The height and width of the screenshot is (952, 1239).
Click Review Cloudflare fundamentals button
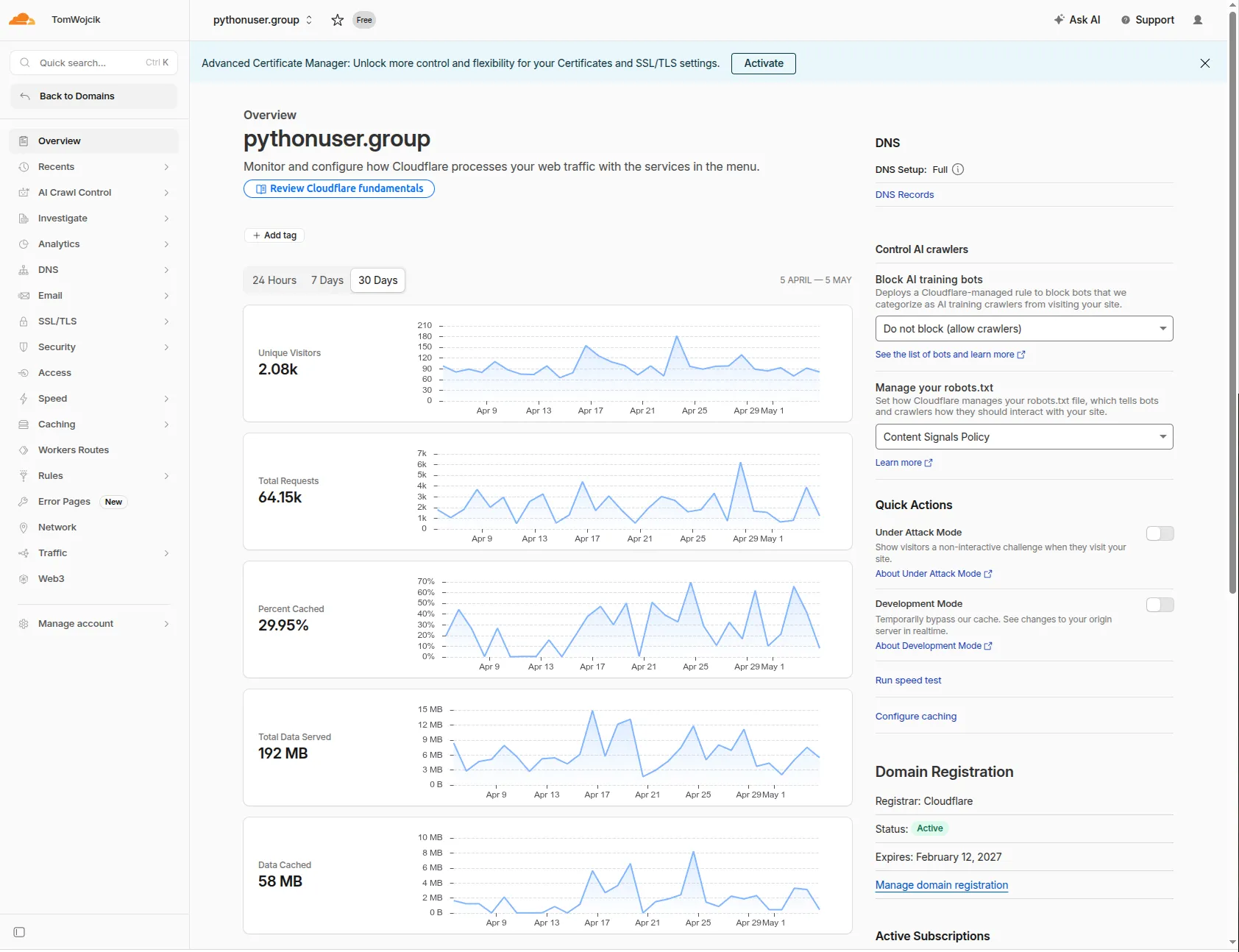pos(339,189)
